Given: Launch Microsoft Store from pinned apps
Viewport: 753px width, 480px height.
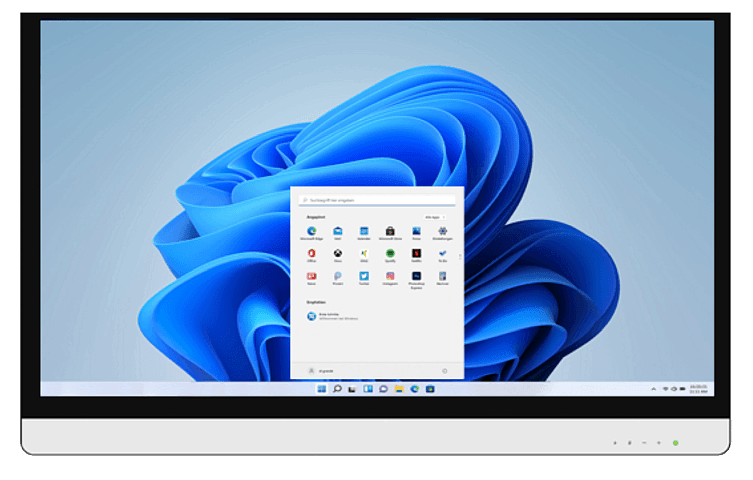Looking at the screenshot, I should click(390, 233).
